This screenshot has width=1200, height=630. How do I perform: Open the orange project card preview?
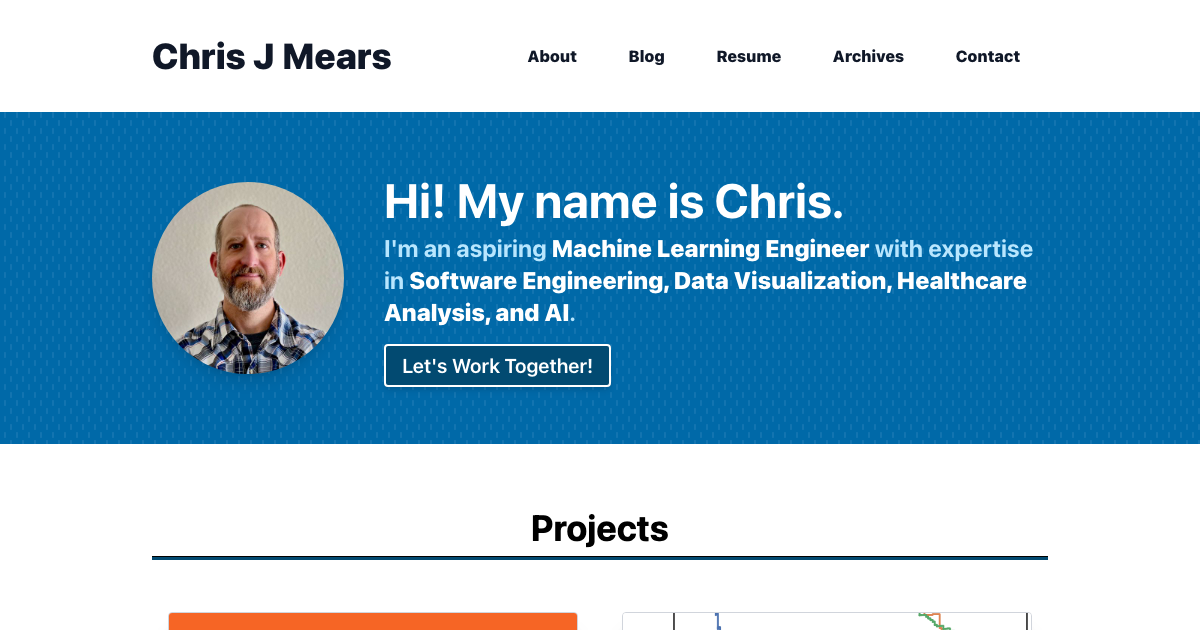tap(373, 622)
